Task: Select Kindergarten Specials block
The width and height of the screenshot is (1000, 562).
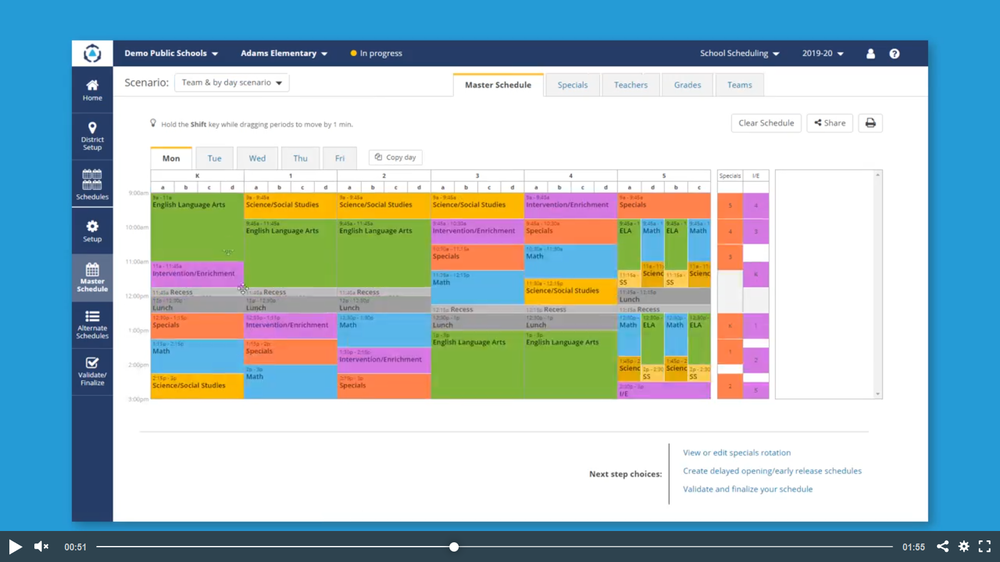Action: [x=197, y=326]
